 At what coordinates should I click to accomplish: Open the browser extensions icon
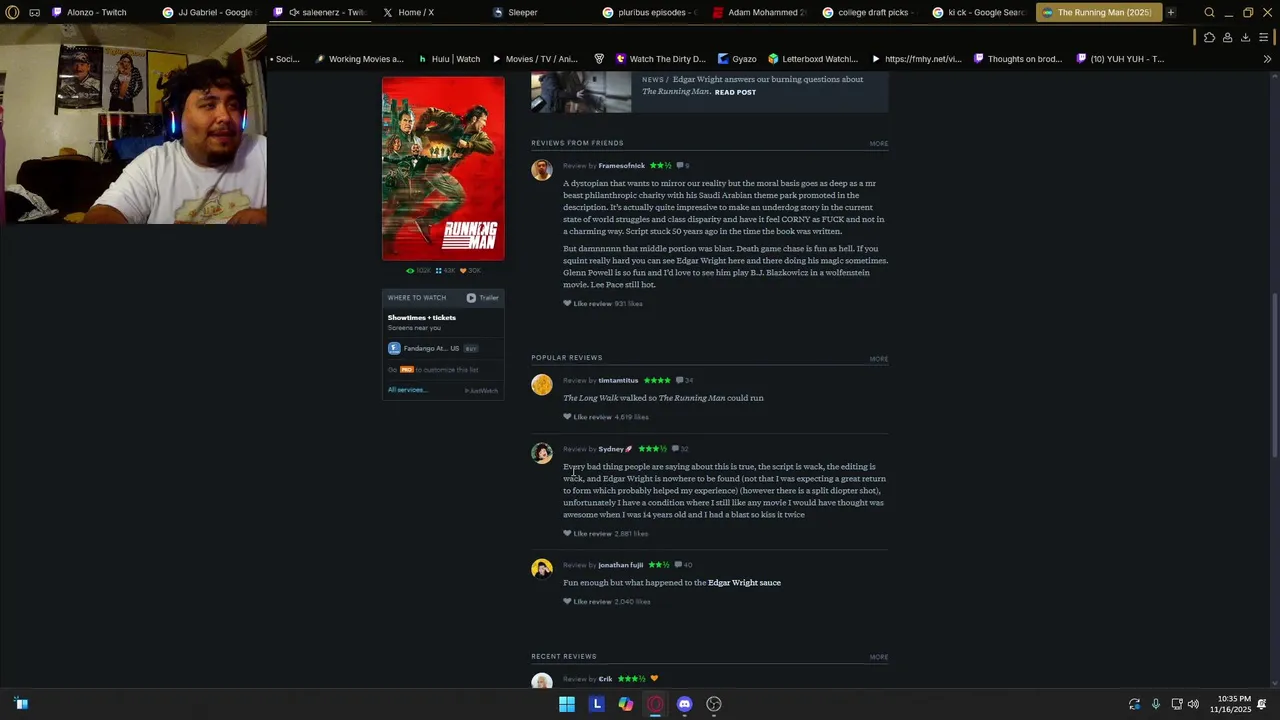pos(1209,37)
